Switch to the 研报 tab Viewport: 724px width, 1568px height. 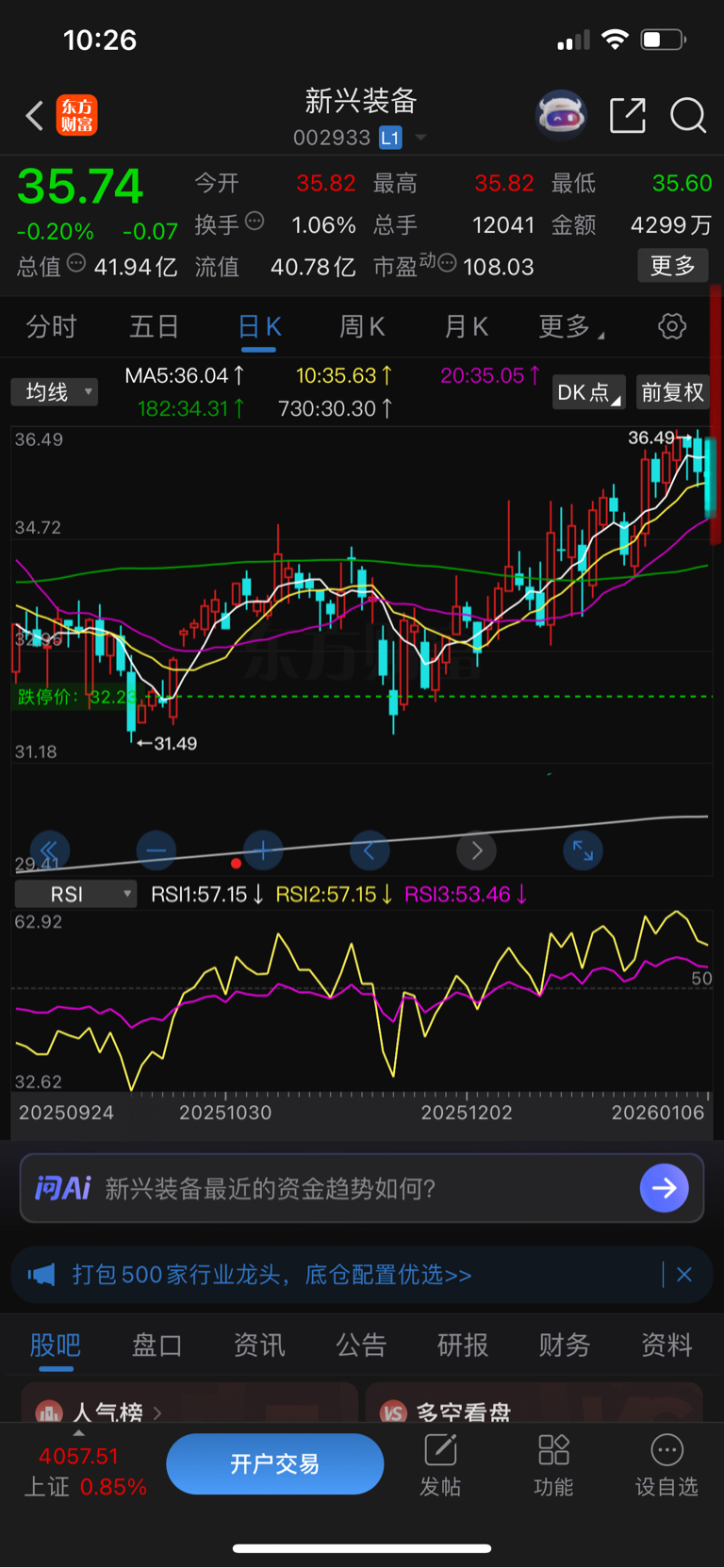[x=463, y=1345]
